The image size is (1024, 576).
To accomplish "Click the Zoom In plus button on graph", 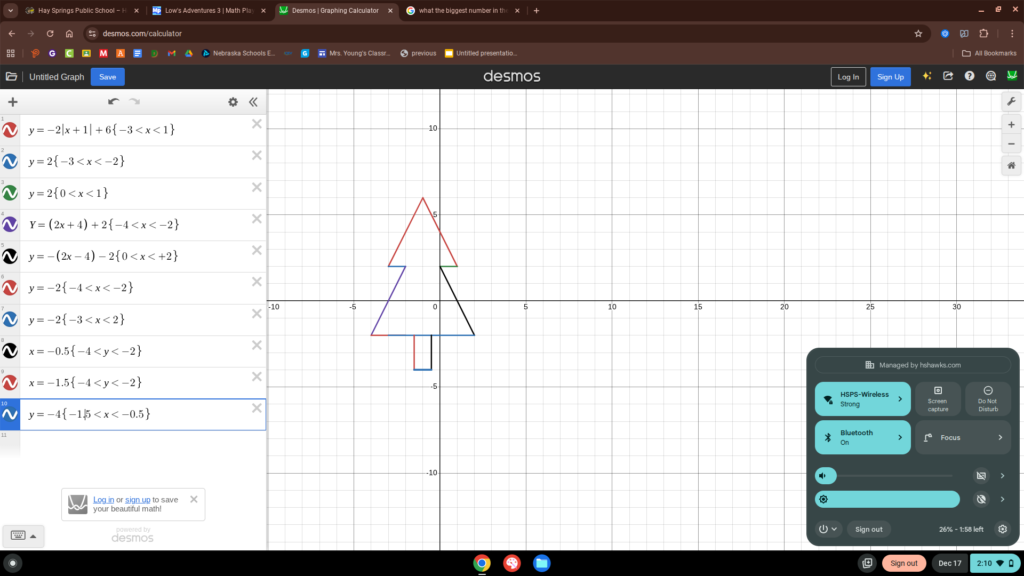I will pyautogui.click(x=1011, y=124).
